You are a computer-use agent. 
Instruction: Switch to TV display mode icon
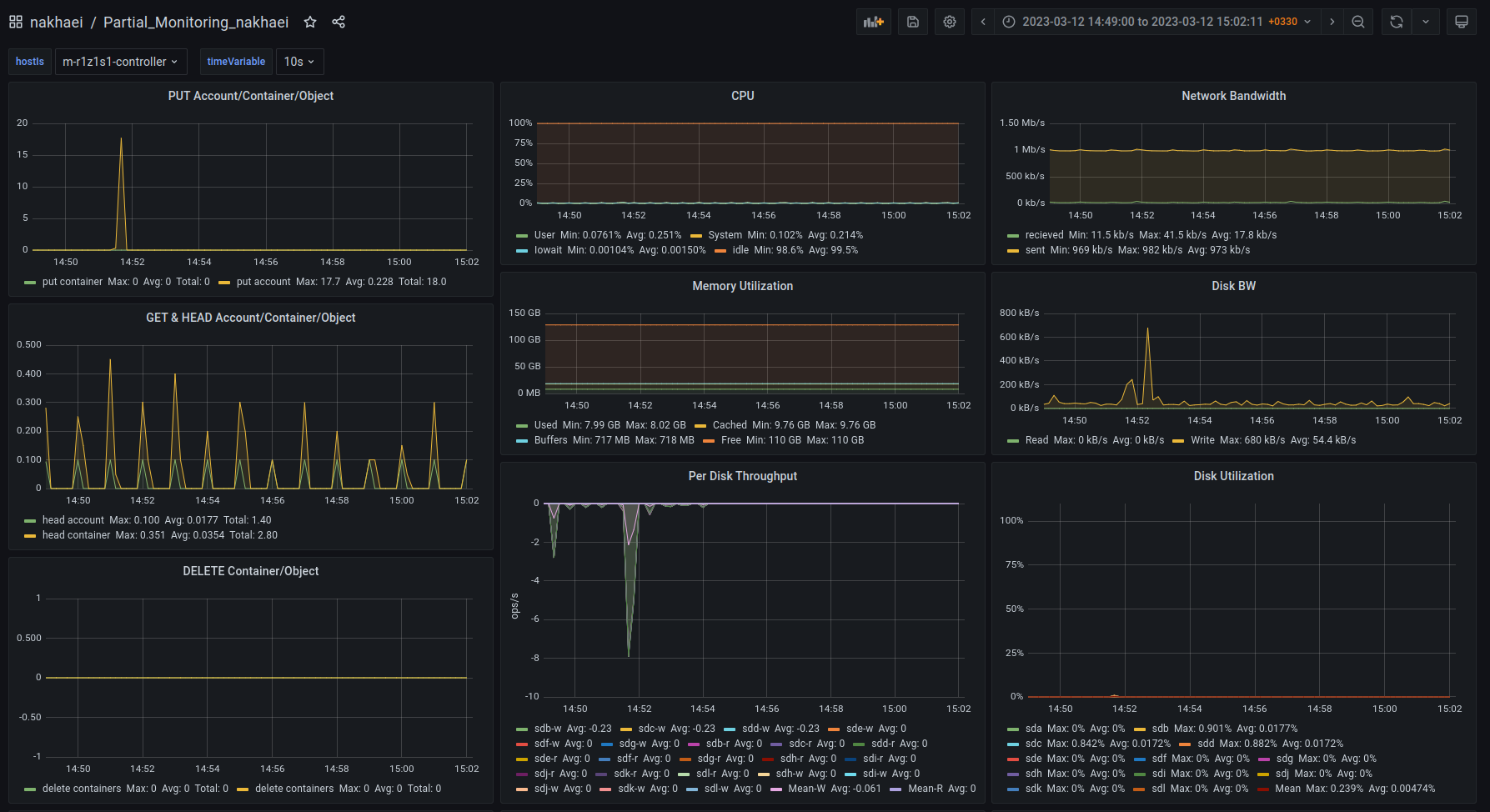1462,22
